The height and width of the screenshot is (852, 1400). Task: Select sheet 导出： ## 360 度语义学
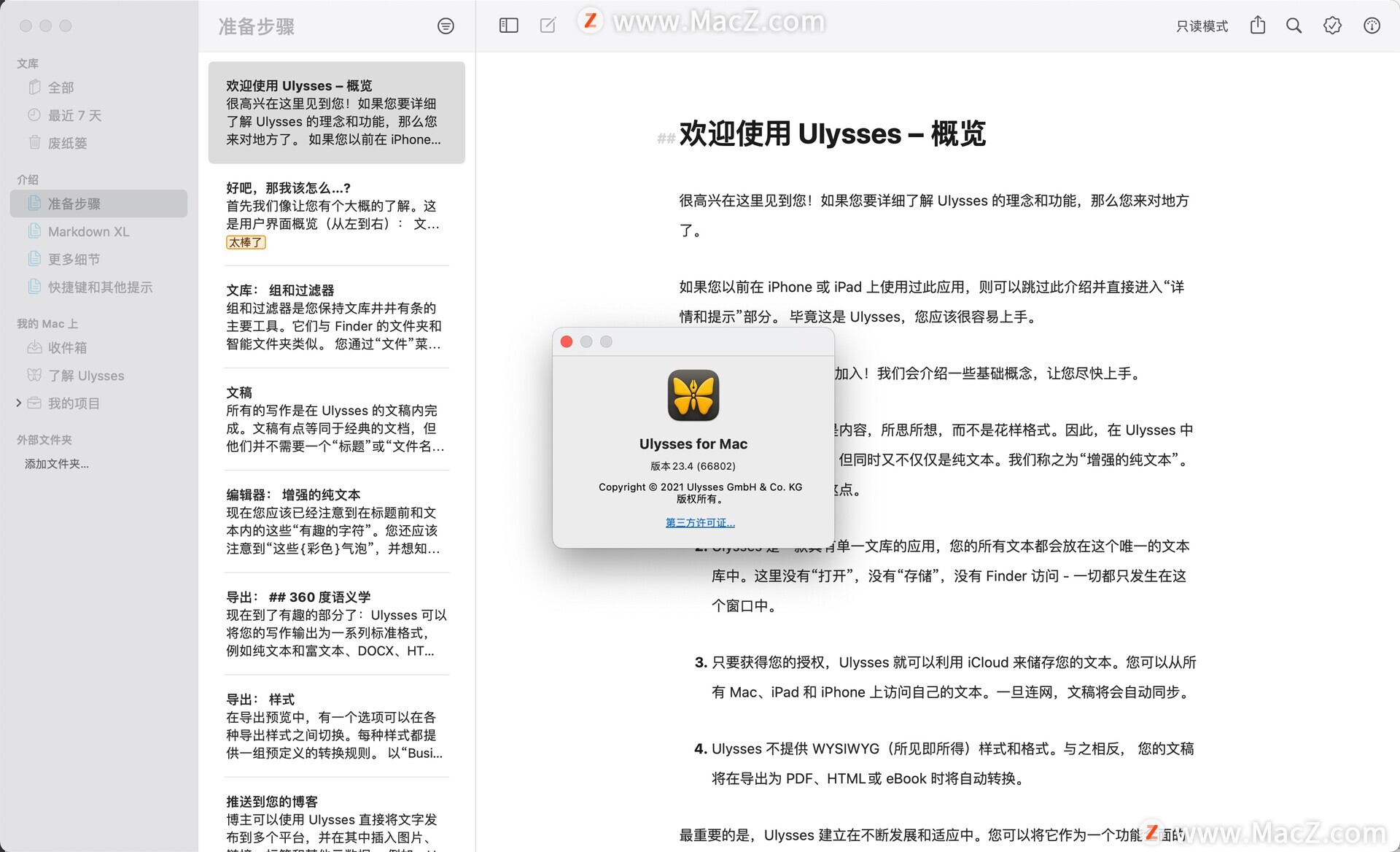tap(337, 623)
